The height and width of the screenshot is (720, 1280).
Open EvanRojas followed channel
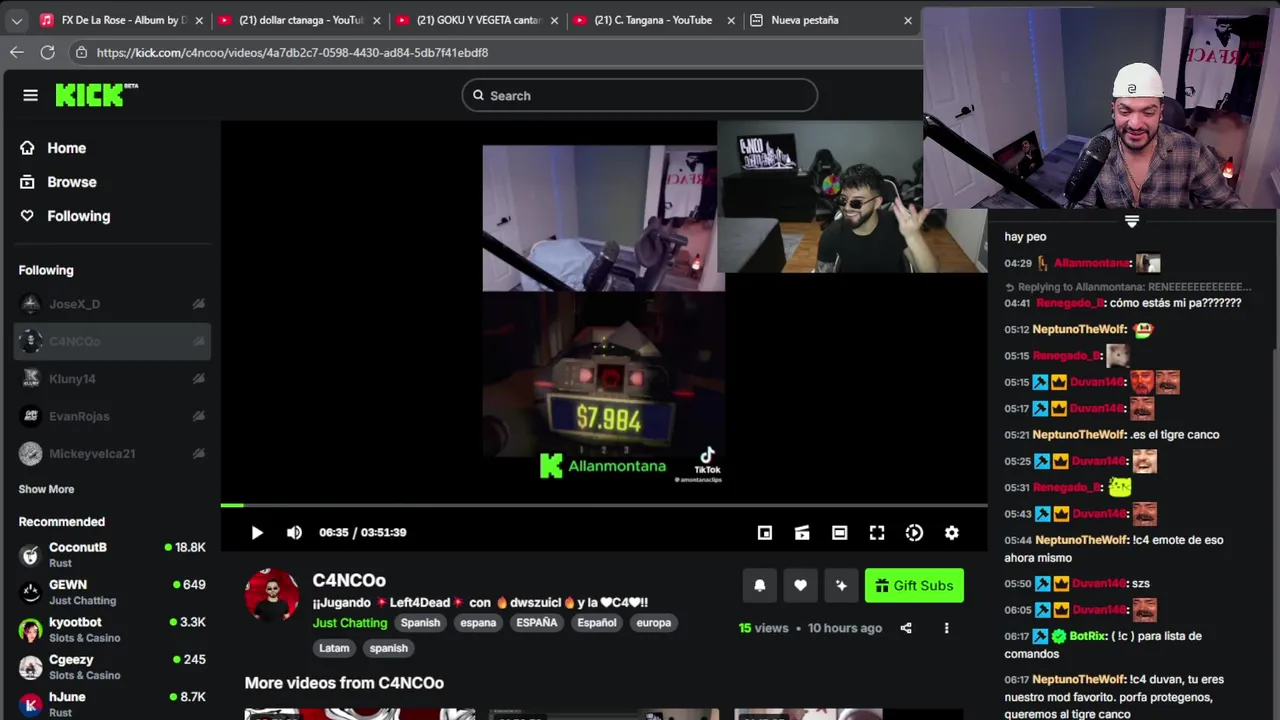[112, 416]
